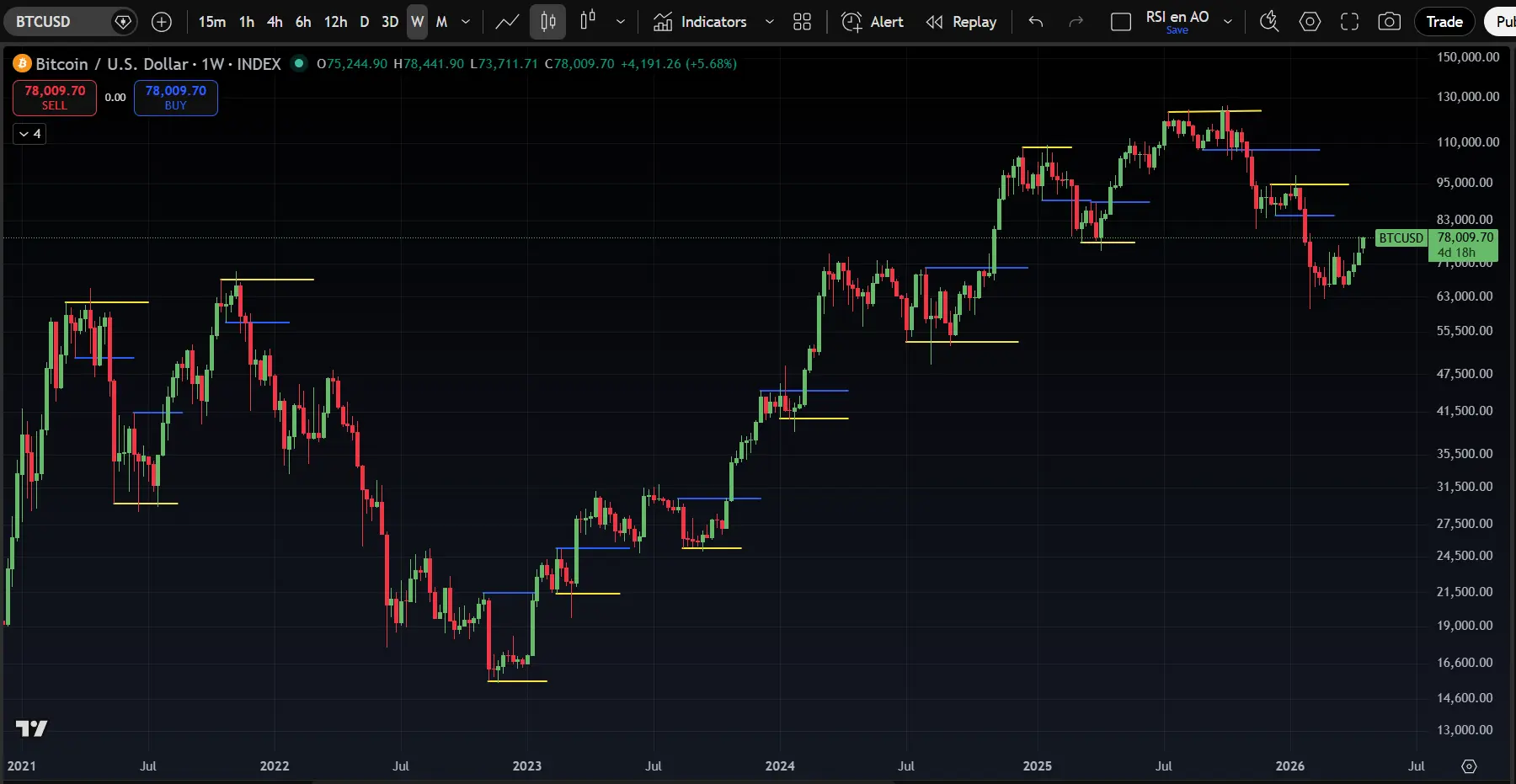Take a chart snapshot with camera icon
Screen dimensions: 1516x784
click(1389, 22)
